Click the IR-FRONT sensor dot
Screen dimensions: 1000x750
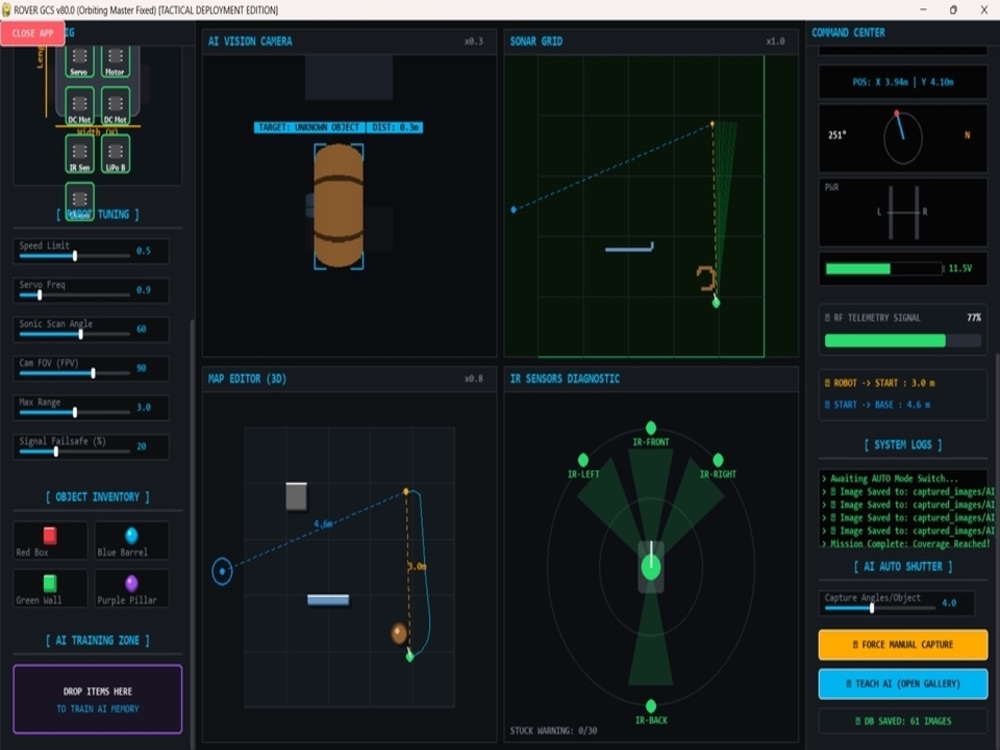coord(651,427)
